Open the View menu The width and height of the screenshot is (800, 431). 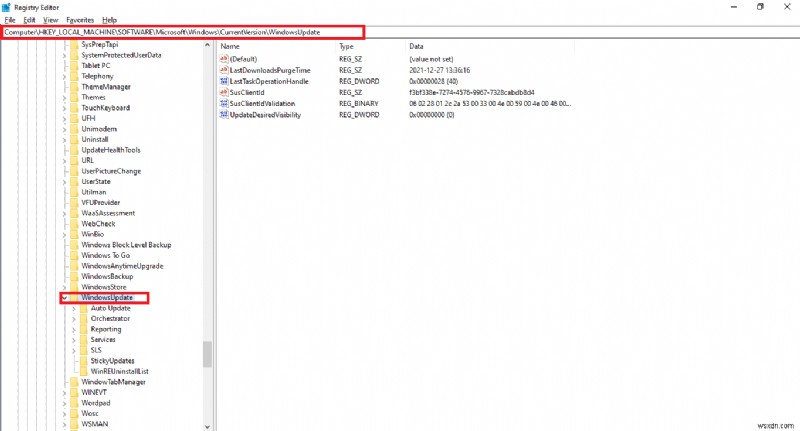pyautogui.click(x=51, y=20)
